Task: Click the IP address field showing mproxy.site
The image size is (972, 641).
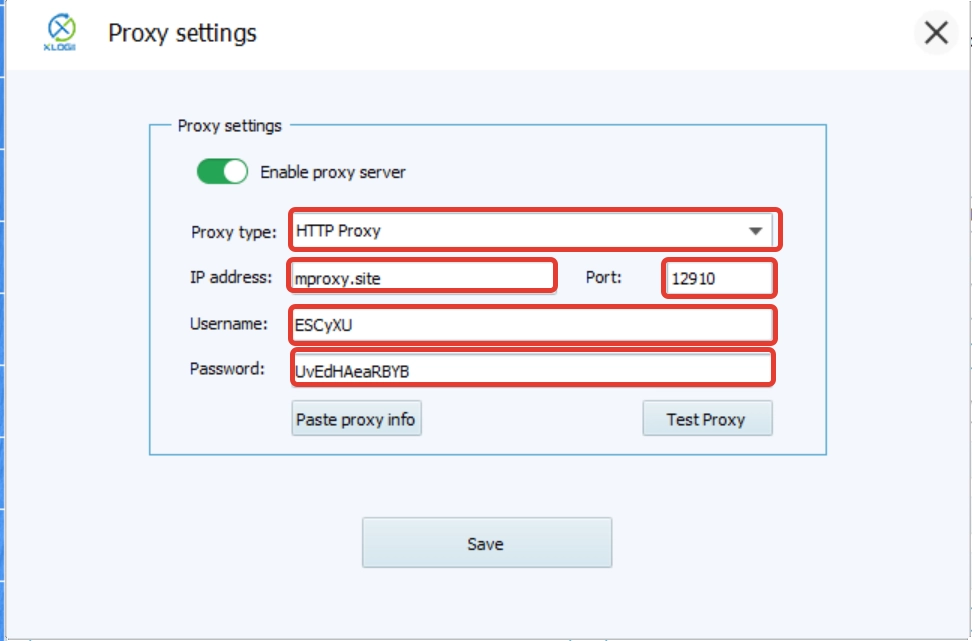Action: 420,278
